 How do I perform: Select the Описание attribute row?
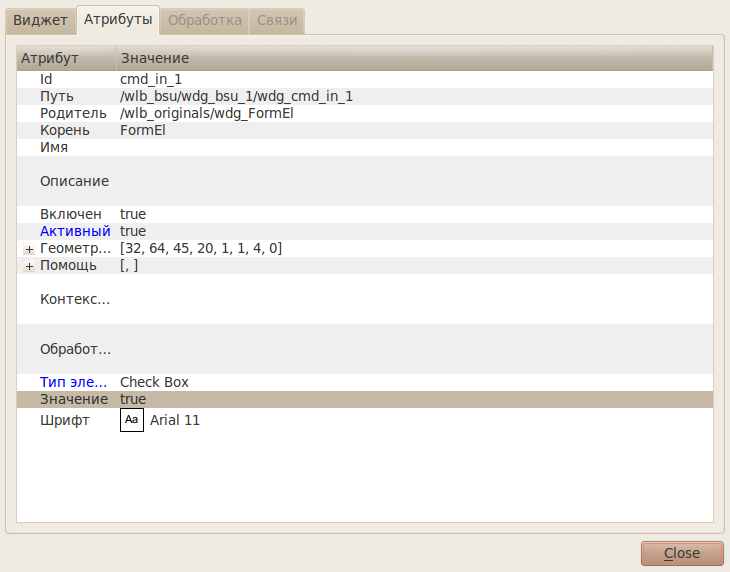[x=74, y=181]
